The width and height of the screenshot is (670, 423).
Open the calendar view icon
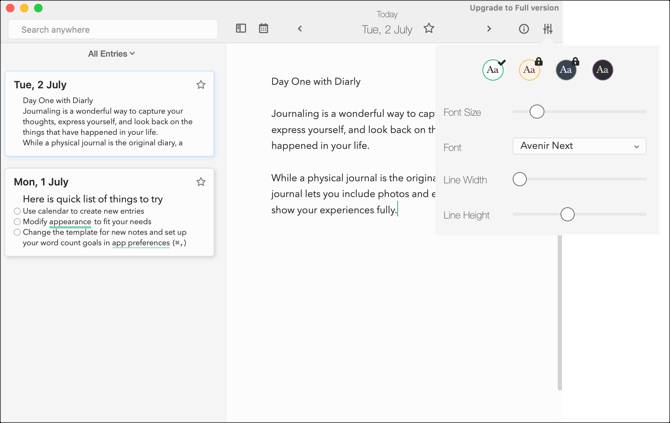coord(264,28)
